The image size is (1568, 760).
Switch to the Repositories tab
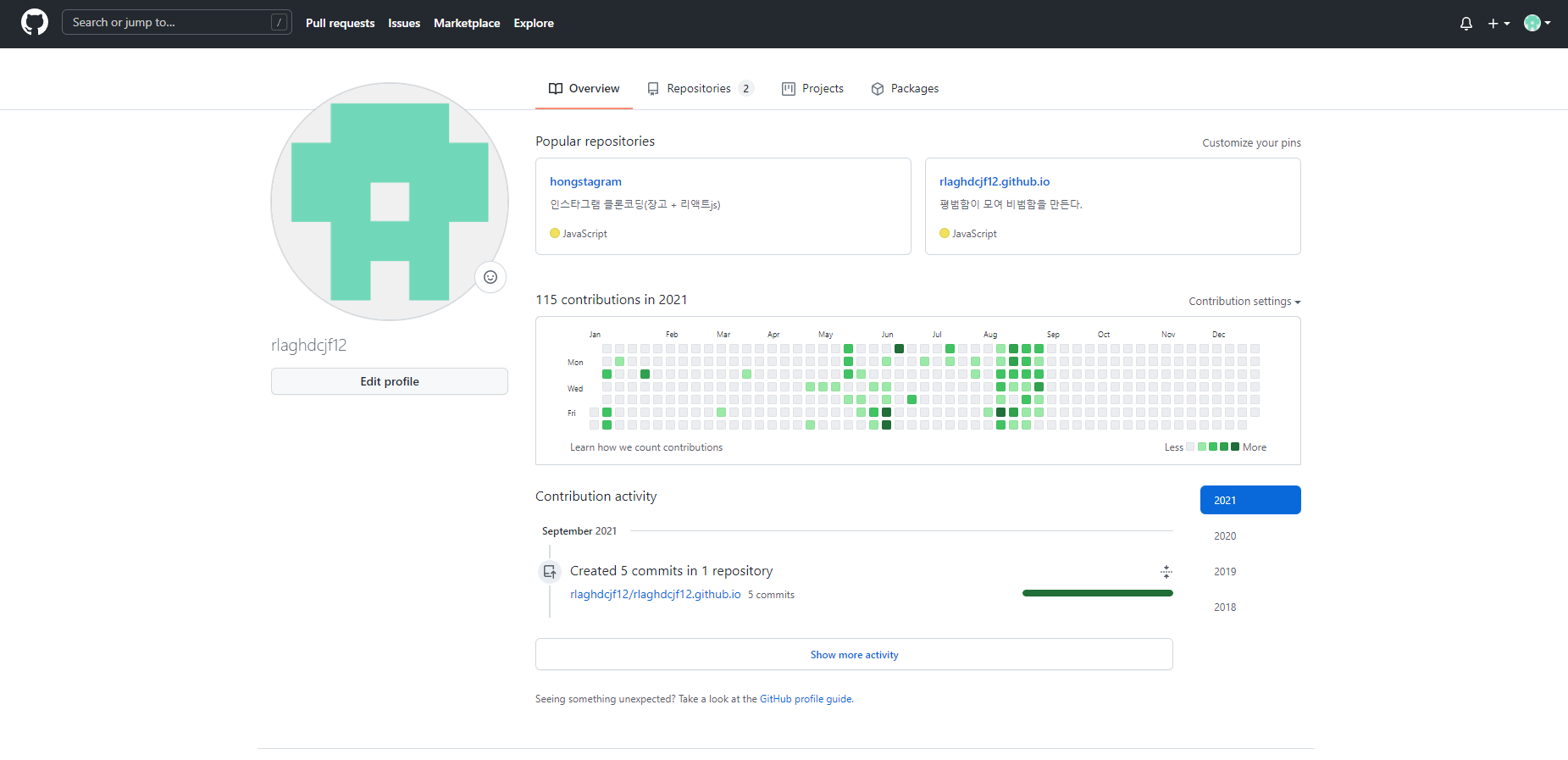pos(700,88)
